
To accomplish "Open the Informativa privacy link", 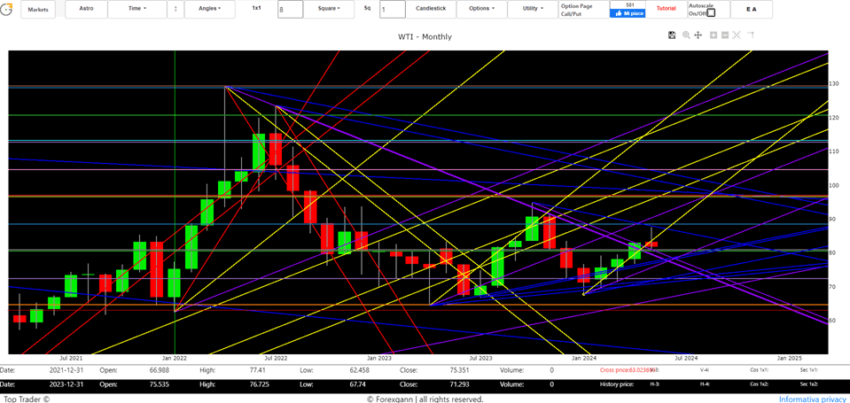I will point(813,399).
